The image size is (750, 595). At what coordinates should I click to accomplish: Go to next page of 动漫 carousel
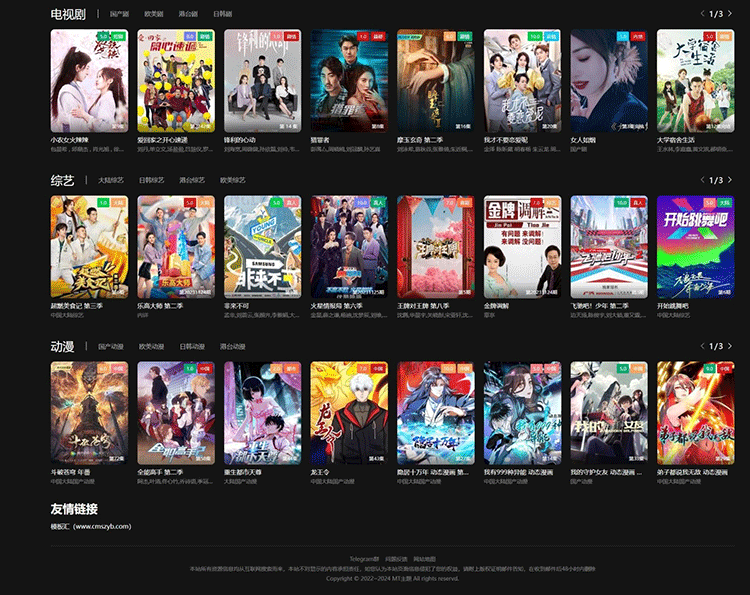(x=730, y=346)
